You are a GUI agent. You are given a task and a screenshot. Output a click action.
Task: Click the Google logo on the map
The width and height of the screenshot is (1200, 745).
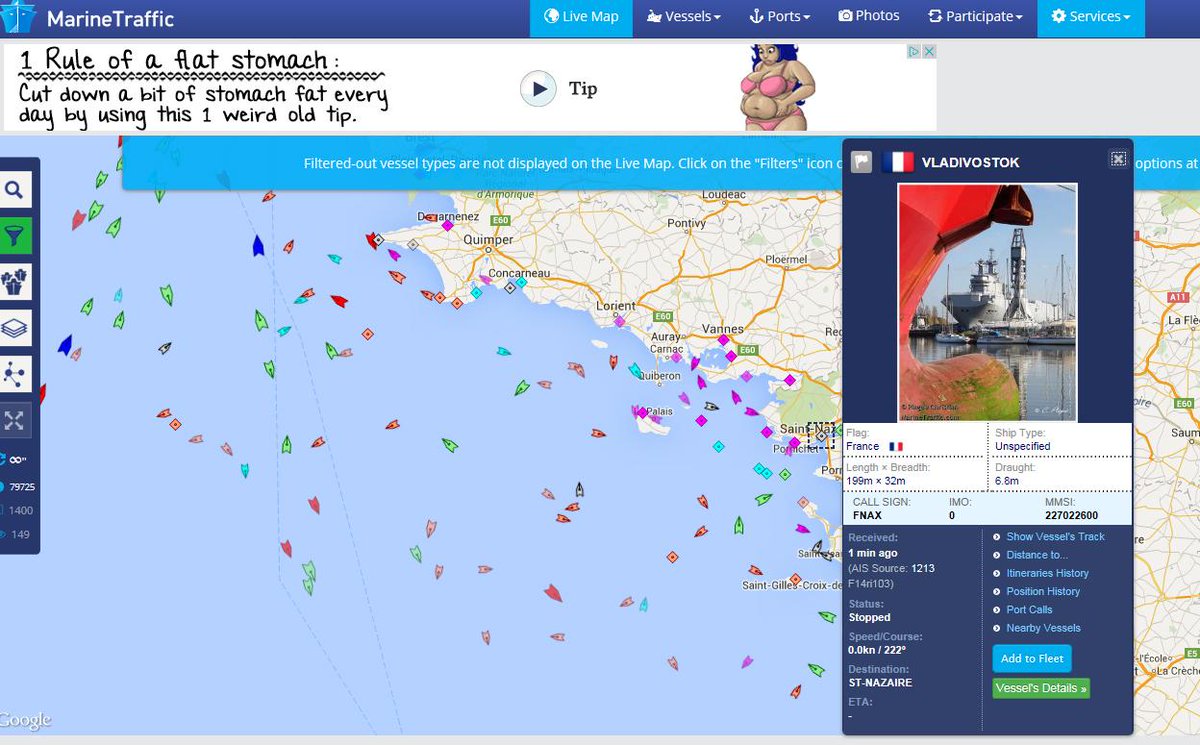point(26,720)
